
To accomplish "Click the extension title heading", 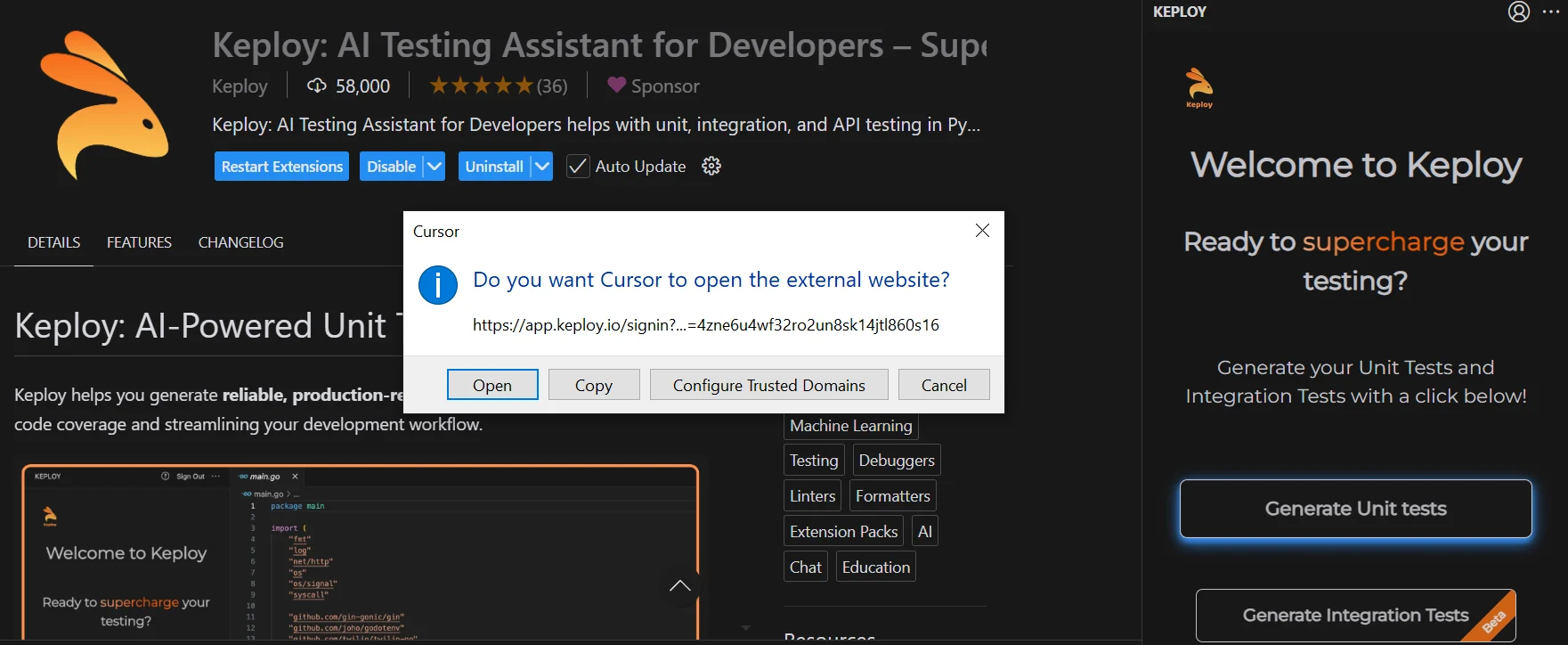I will 599,45.
